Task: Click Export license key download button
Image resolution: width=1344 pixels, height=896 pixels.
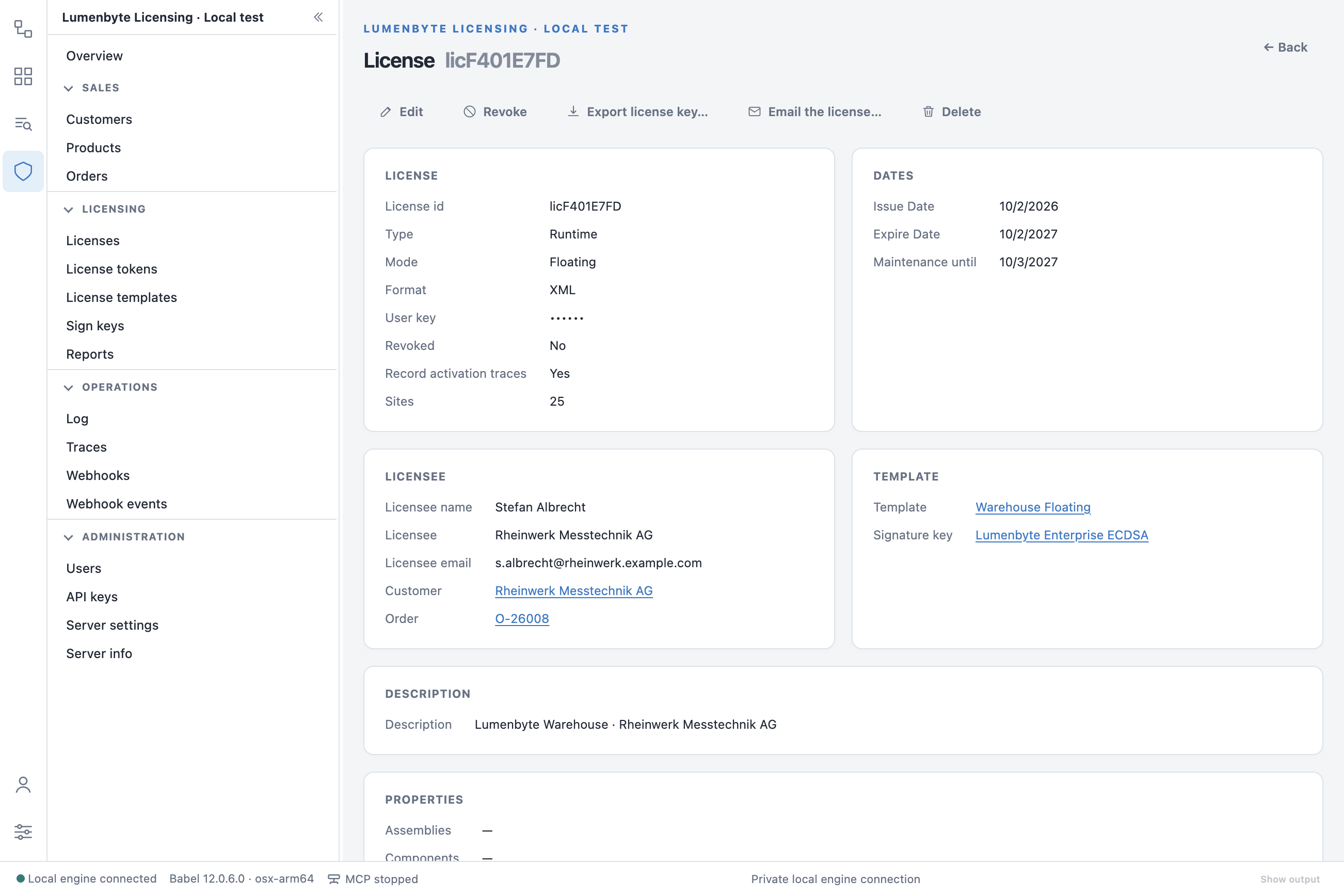Action: pyautogui.click(x=638, y=111)
